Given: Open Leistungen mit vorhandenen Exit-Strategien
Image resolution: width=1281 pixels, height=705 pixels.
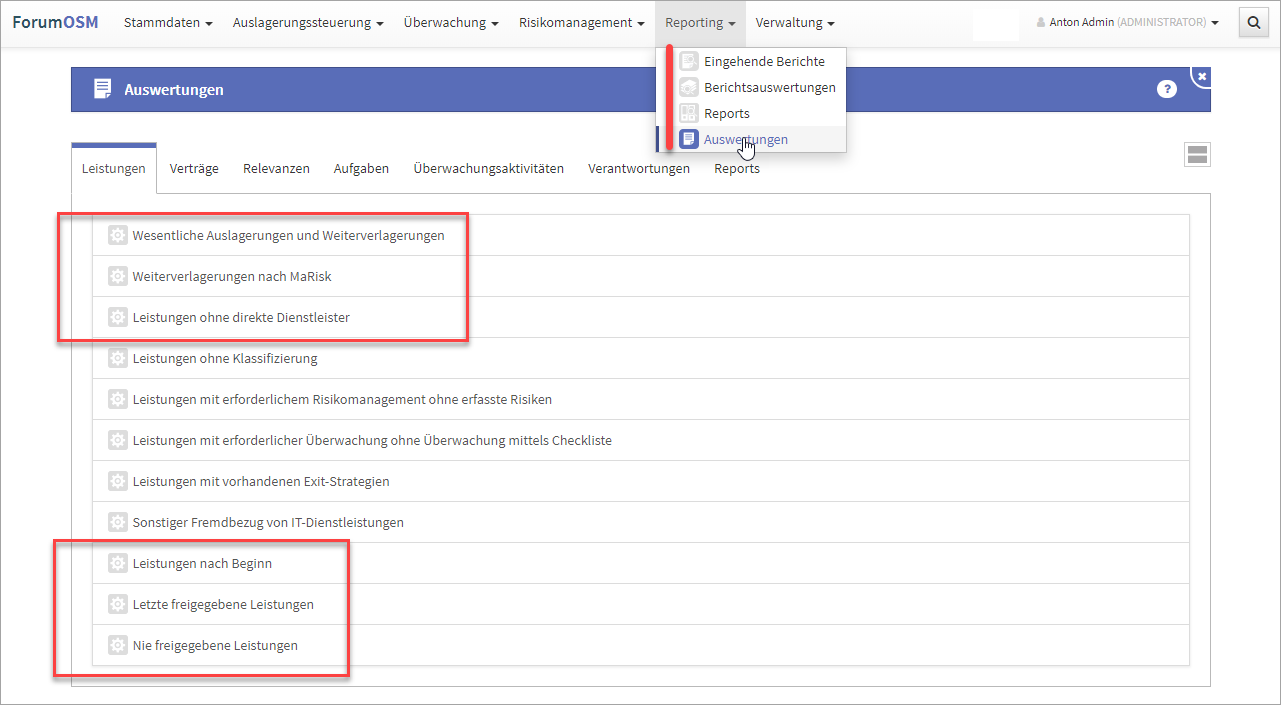Looking at the screenshot, I should tap(260, 482).
